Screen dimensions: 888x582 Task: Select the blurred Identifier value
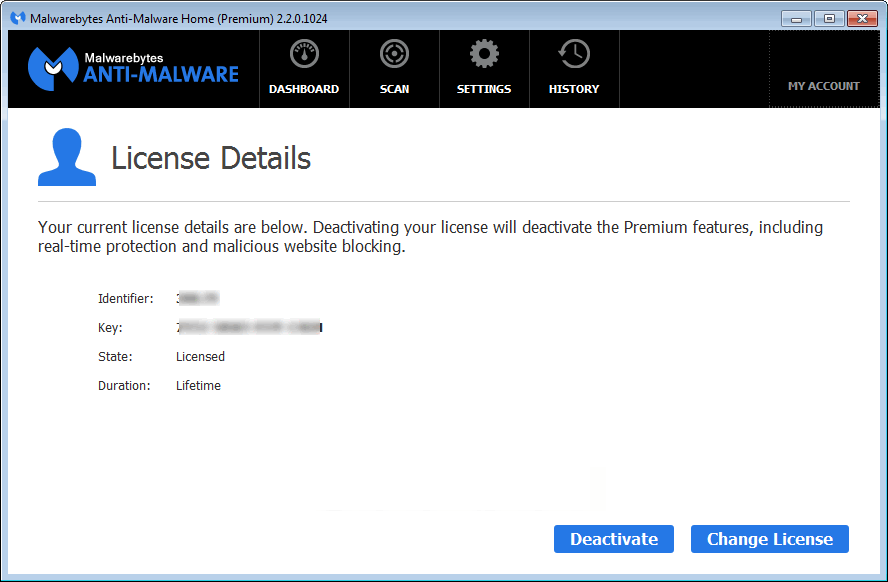tap(198, 298)
